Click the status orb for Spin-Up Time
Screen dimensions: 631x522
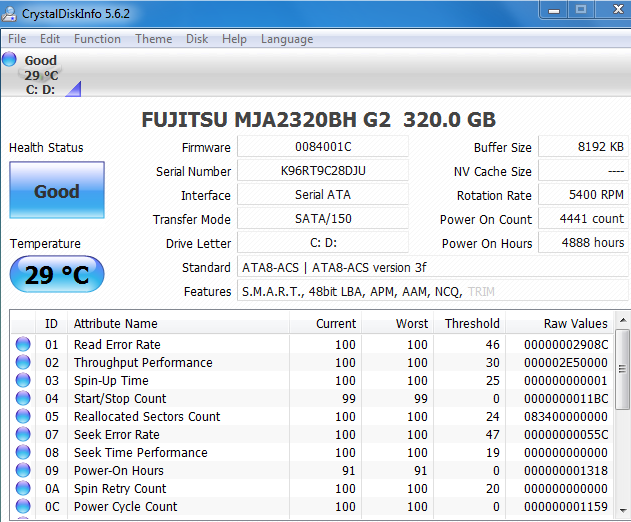click(x=23, y=380)
